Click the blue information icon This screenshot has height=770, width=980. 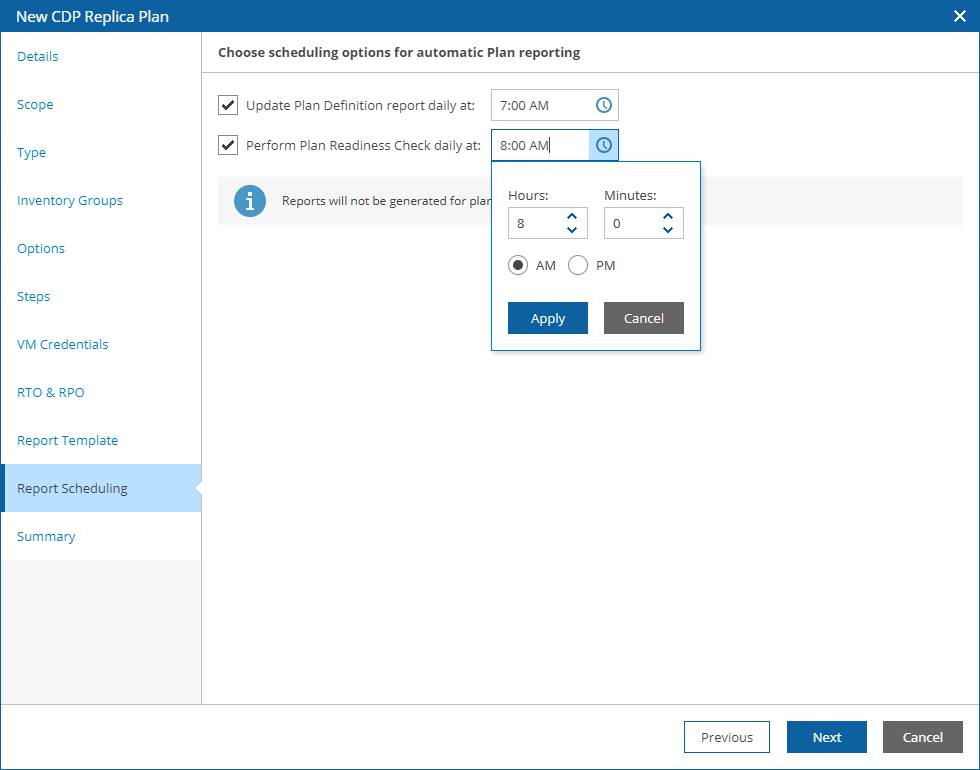(x=249, y=201)
